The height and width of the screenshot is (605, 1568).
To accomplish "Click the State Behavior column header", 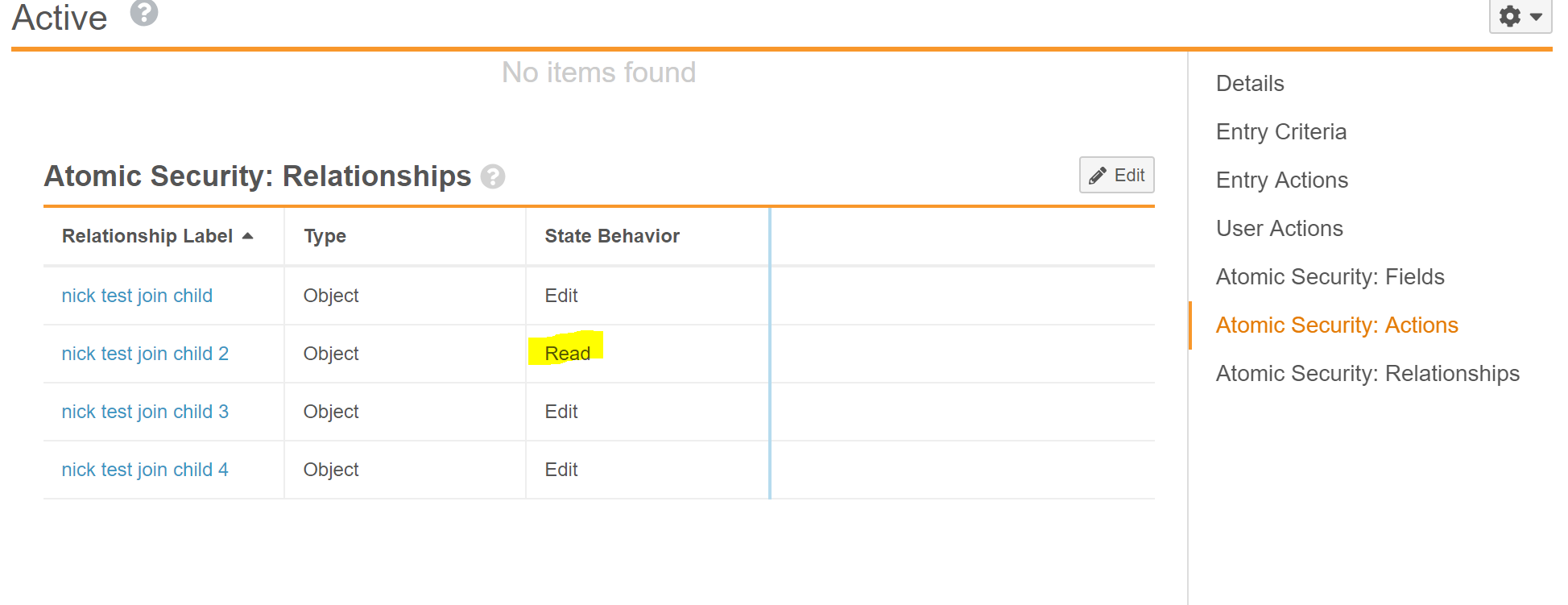I will click(612, 236).
